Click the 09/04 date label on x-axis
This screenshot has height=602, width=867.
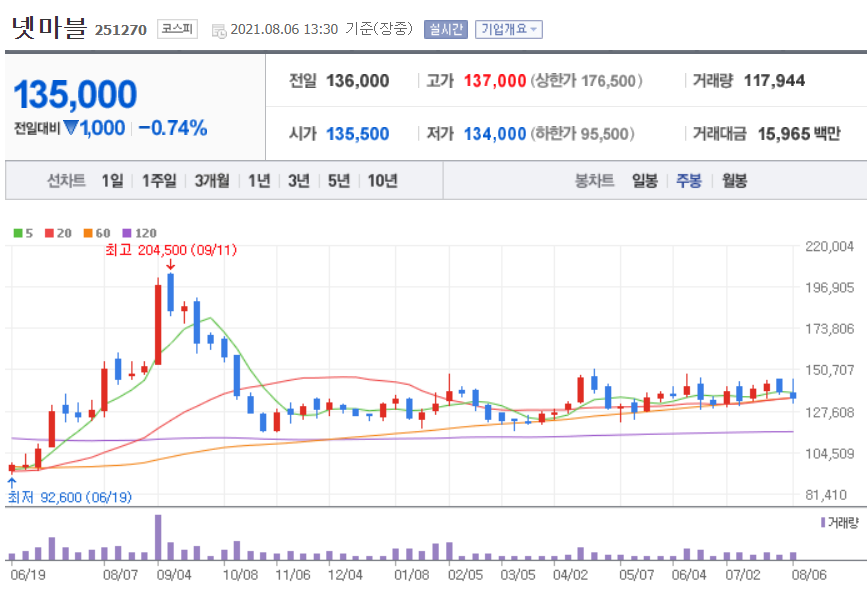point(174,575)
